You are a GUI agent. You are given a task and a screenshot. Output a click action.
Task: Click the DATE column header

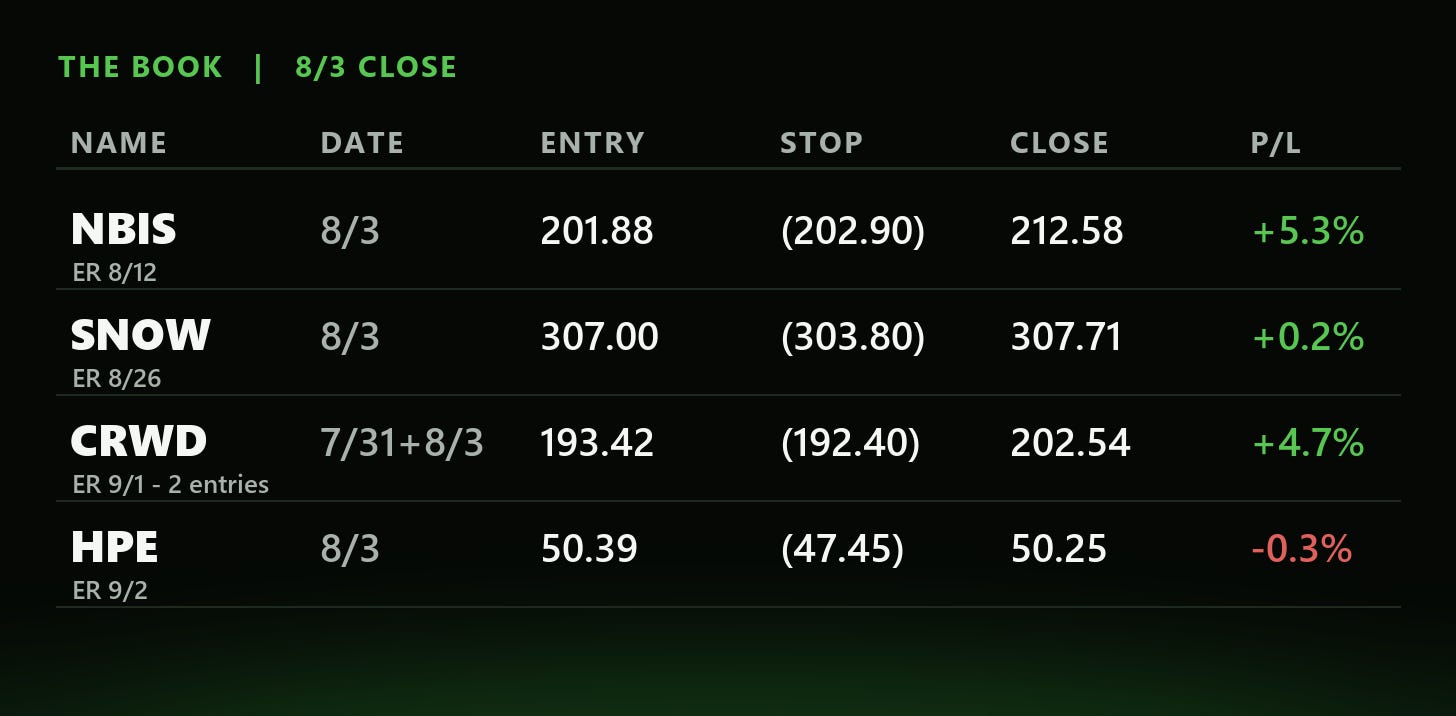coord(362,143)
